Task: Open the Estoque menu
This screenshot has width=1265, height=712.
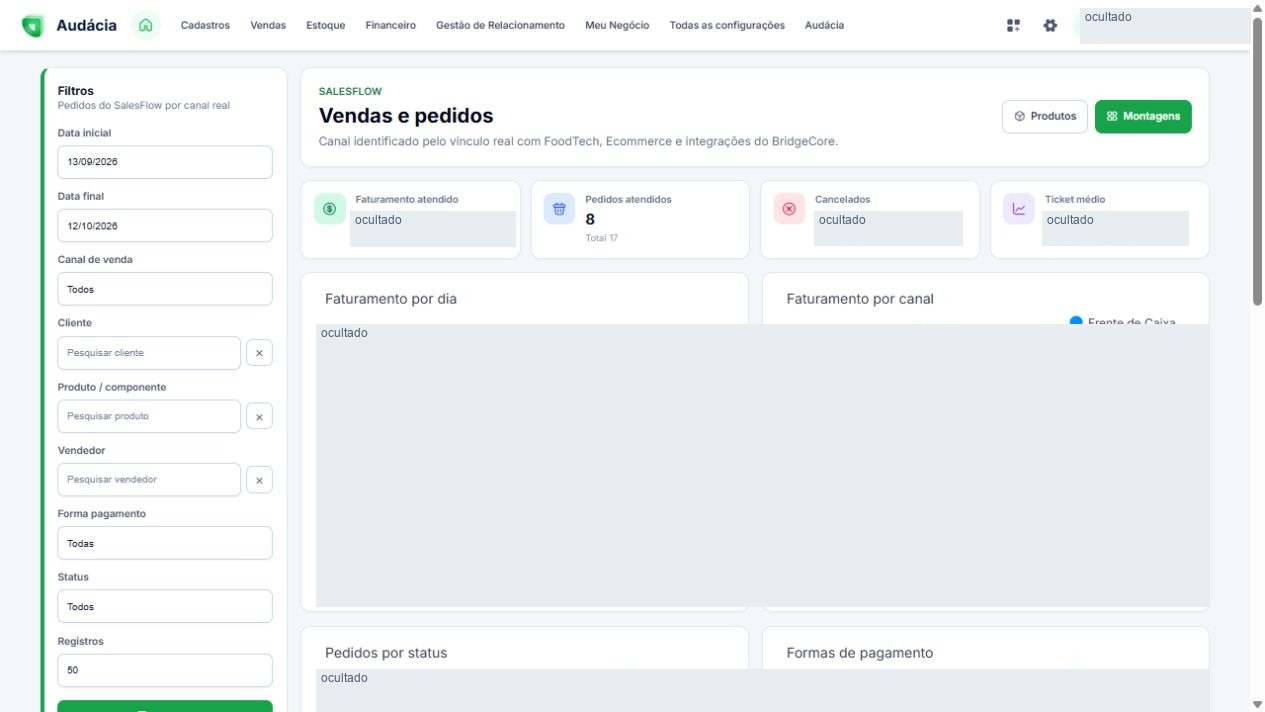Action: click(x=326, y=25)
